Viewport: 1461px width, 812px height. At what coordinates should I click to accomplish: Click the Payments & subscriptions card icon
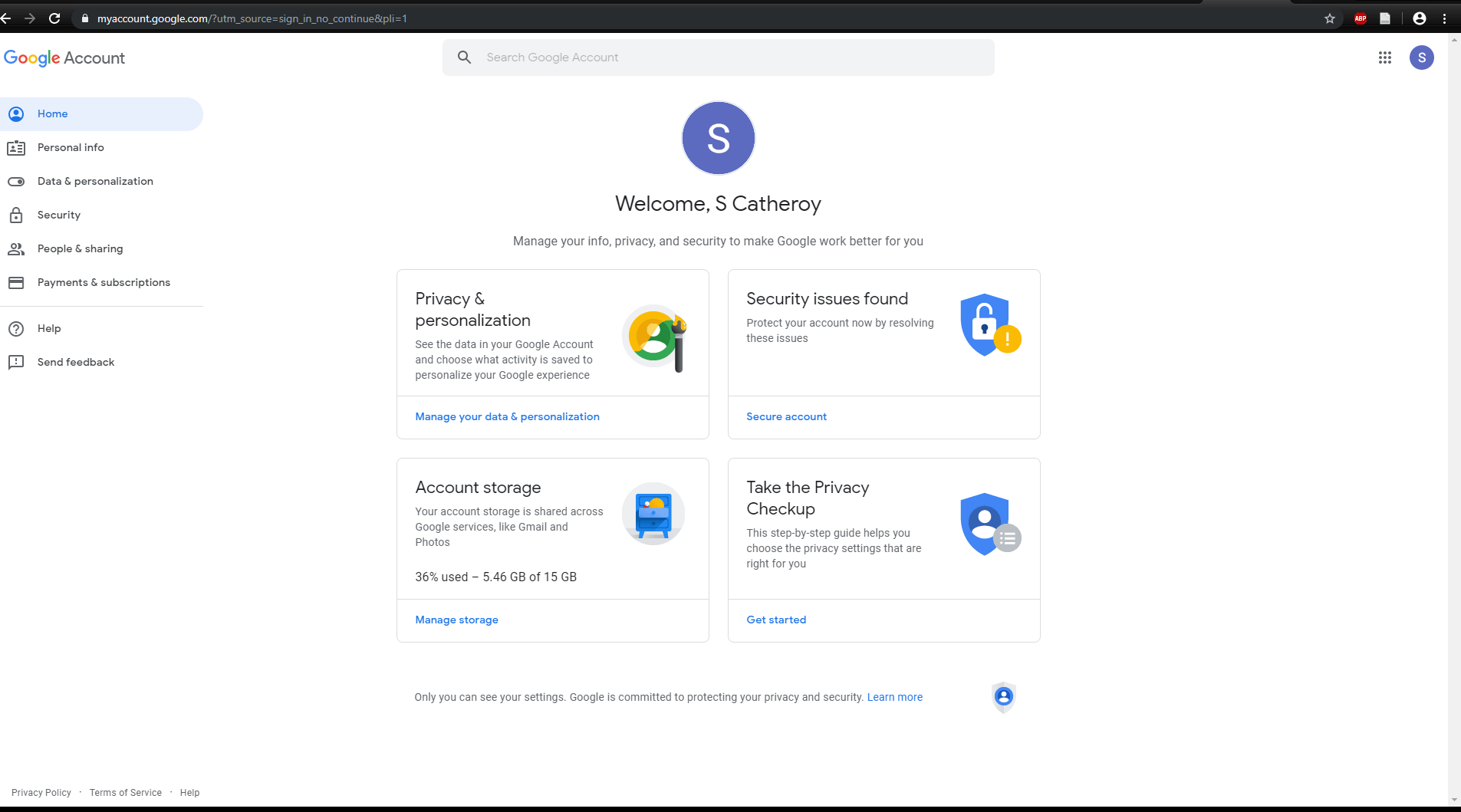[16, 283]
